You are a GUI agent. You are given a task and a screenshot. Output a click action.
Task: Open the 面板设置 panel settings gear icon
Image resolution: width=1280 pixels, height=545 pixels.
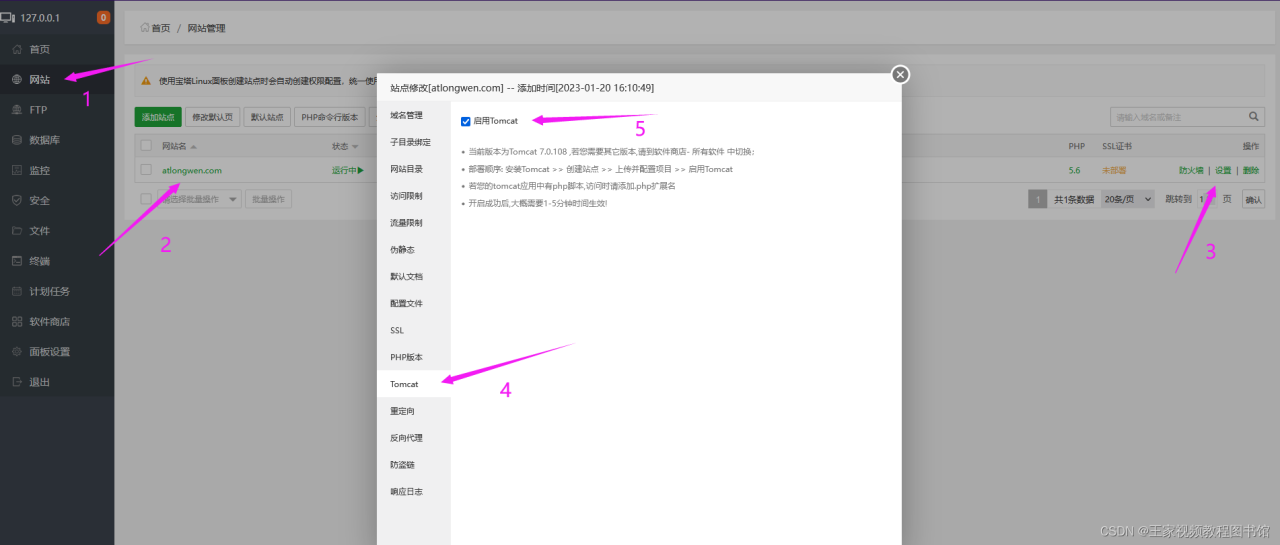[17, 352]
